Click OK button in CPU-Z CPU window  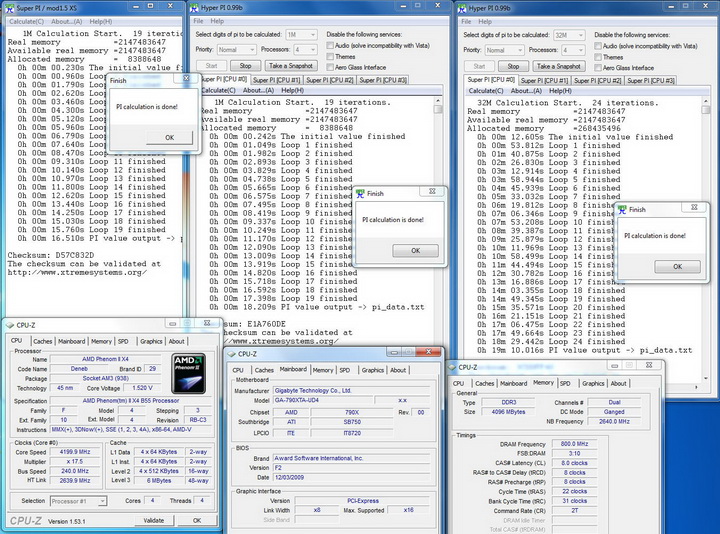point(197,520)
